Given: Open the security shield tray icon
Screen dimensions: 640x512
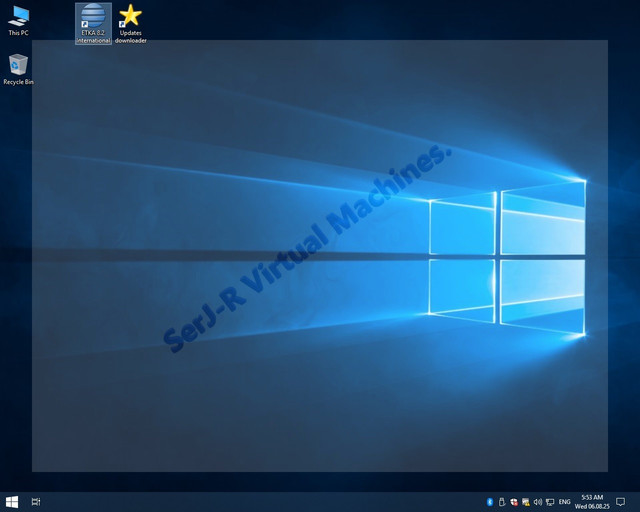Looking at the screenshot, I should (x=514, y=502).
